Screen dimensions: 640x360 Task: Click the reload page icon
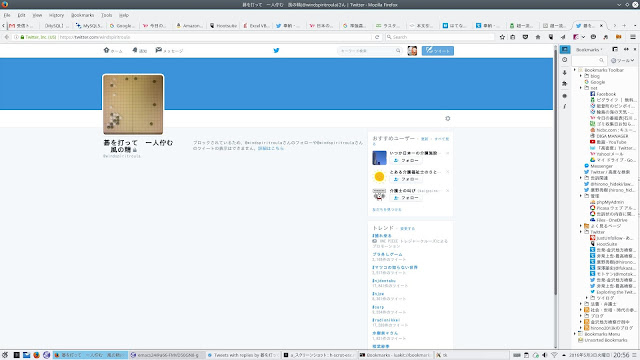[377, 37]
